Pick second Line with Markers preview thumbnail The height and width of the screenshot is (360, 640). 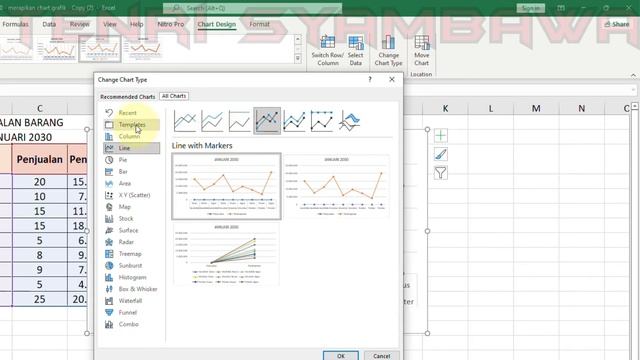tap(337, 186)
